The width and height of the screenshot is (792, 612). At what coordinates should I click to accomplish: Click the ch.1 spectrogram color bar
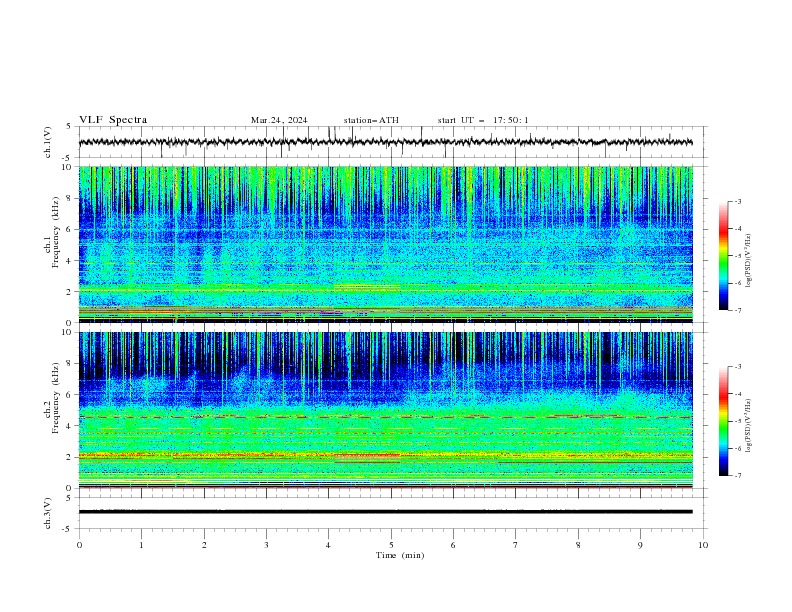[x=724, y=256]
